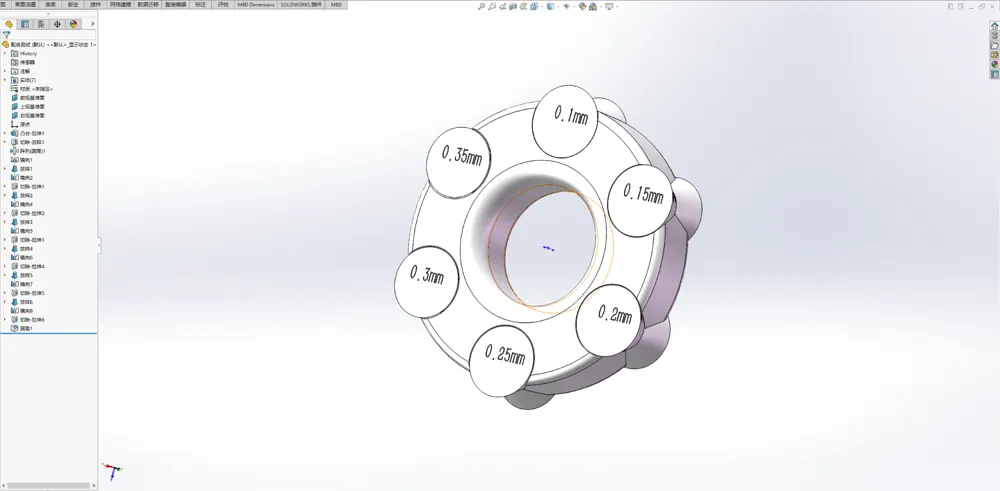Screen dimensions: 1000x491
Task: Expand the History folder
Action: click(5, 54)
